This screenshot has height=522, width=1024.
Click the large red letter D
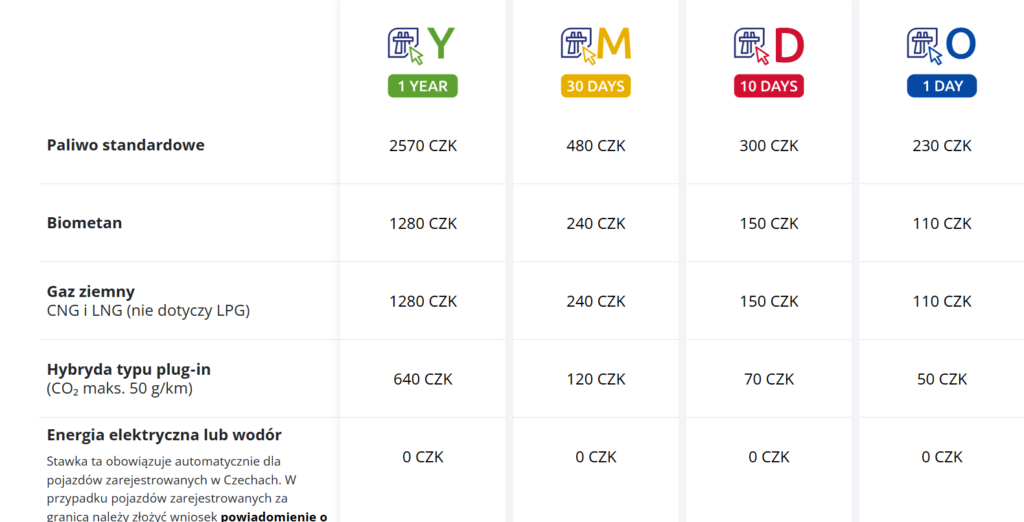(x=789, y=44)
